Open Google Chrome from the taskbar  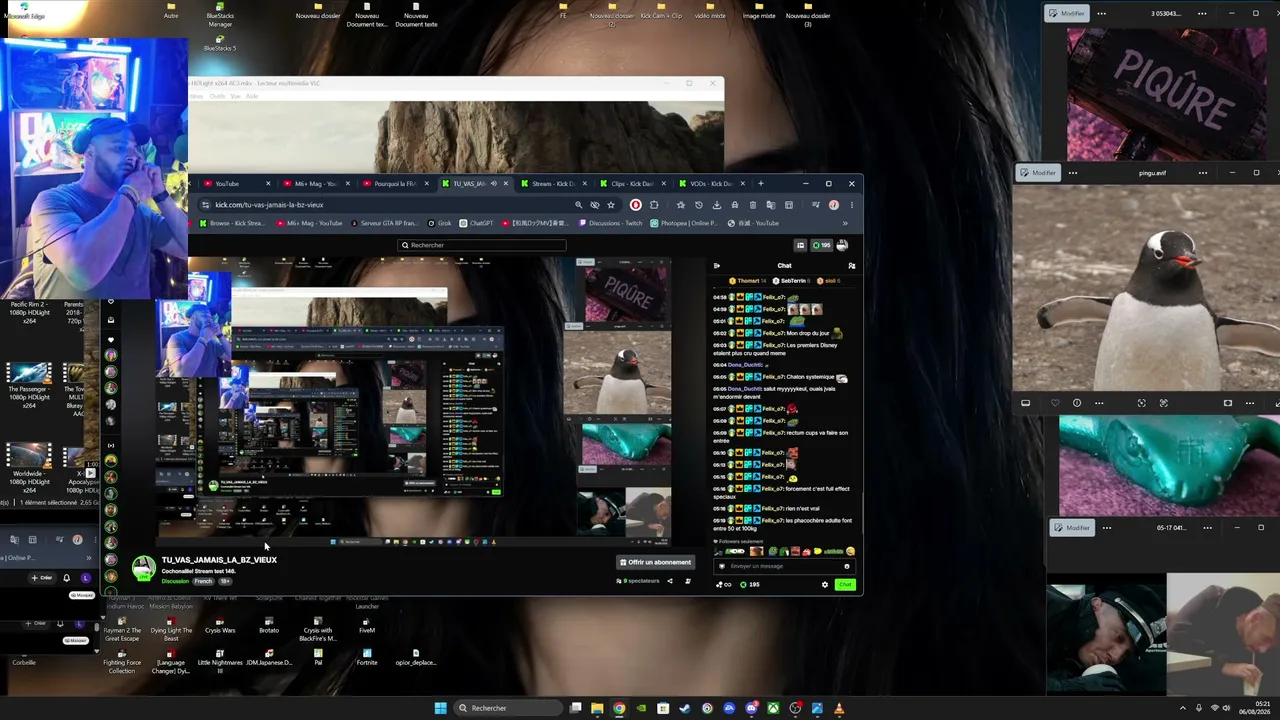coord(619,708)
